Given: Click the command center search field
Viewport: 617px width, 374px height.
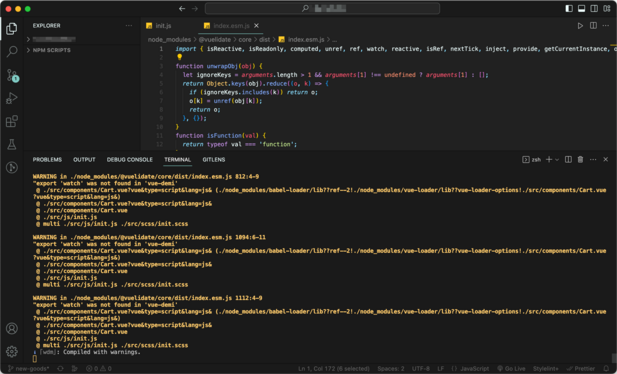Looking at the screenshot, I should tap(322, 8).
